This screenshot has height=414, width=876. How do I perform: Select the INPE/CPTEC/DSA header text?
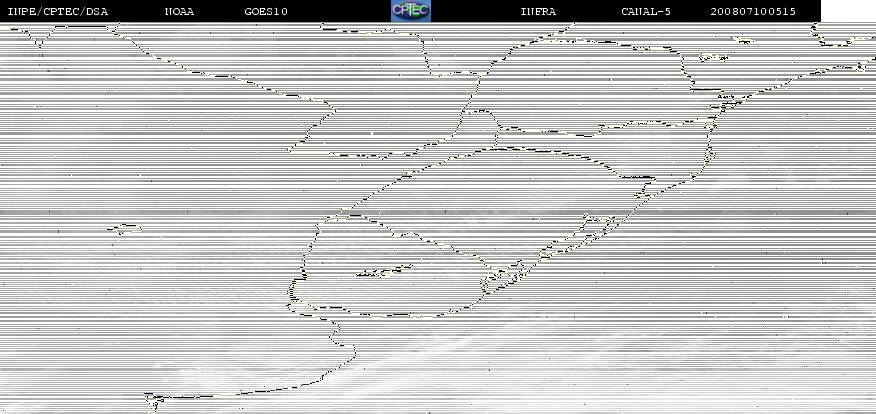(58, 11)
